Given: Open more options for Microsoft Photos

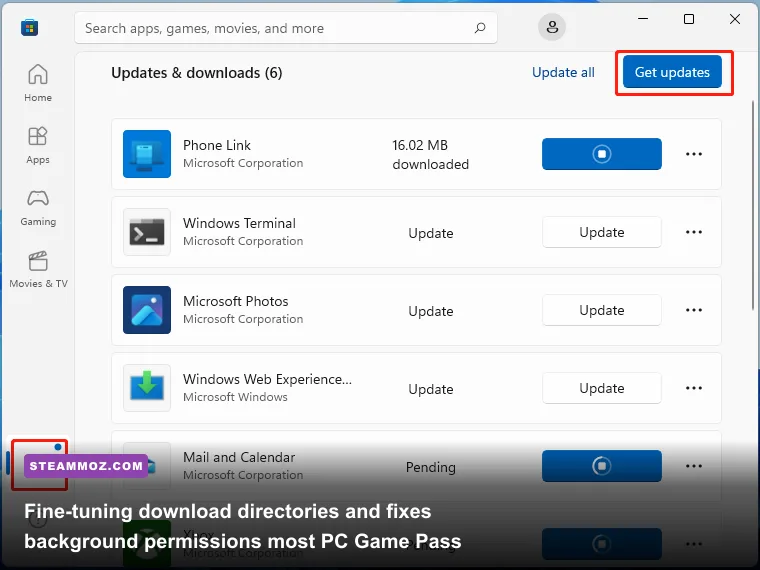Looking at the screenshot, I should tap(694, 310).
